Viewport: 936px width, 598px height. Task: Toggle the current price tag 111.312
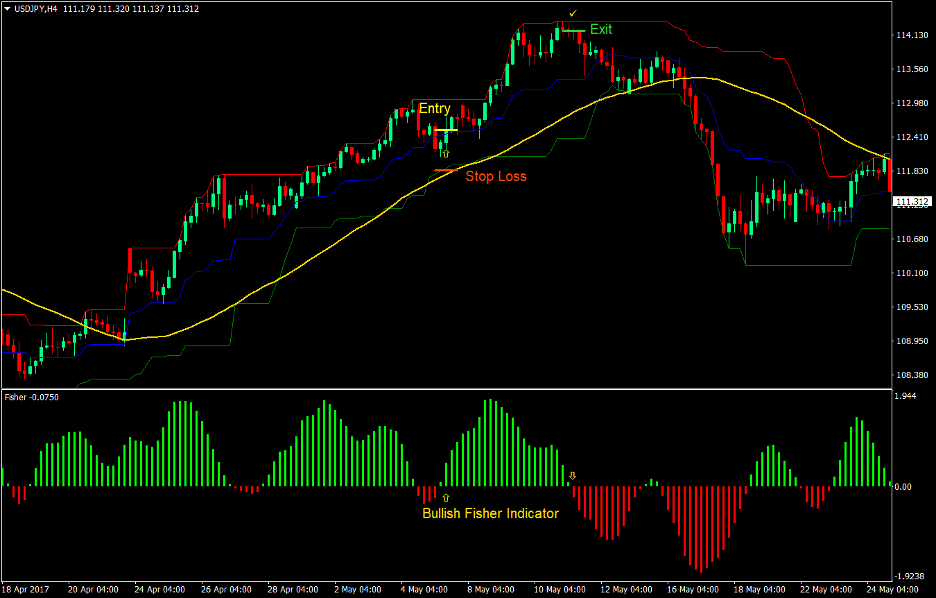[x=911, y=201]
